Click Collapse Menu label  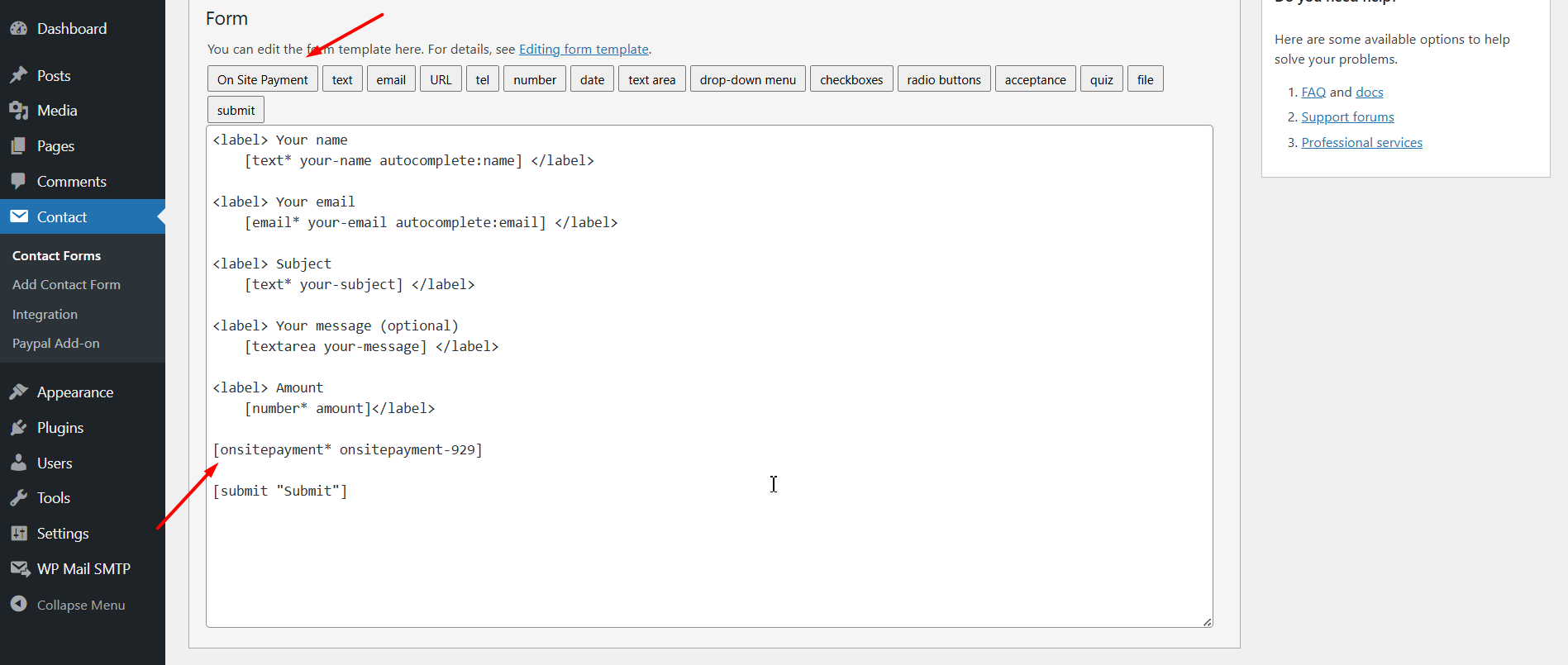[81, 605]
